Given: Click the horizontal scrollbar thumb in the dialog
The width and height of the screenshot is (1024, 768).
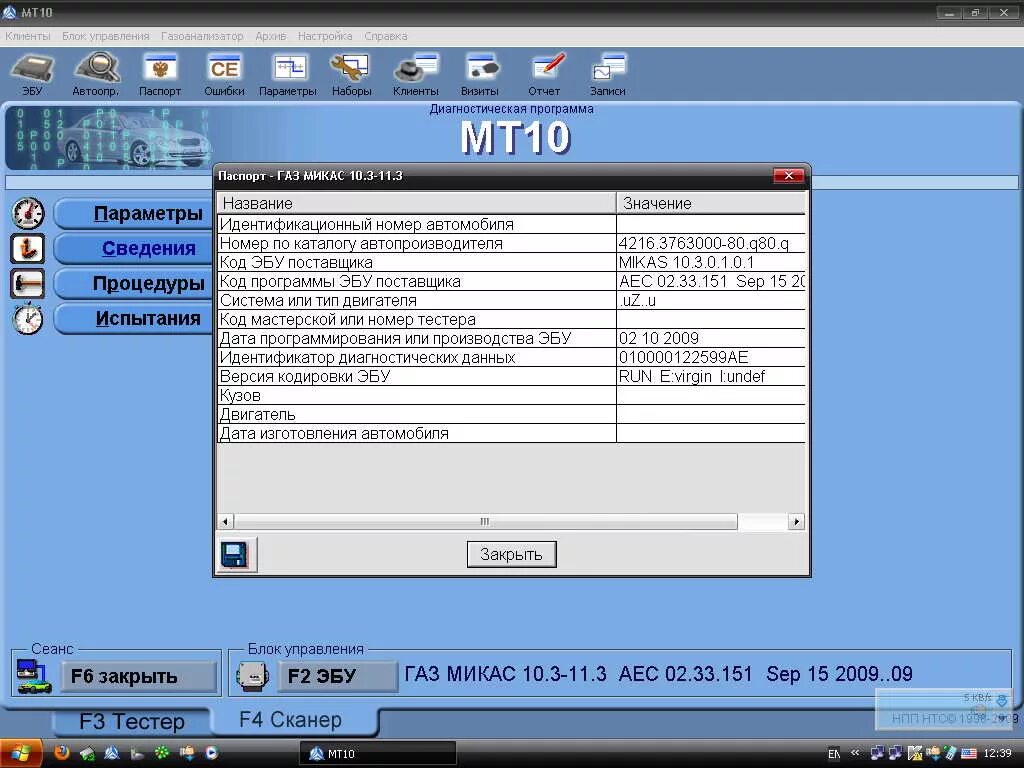Looking at the screenshot, I should pyautogui.click(x=485, y=521).
